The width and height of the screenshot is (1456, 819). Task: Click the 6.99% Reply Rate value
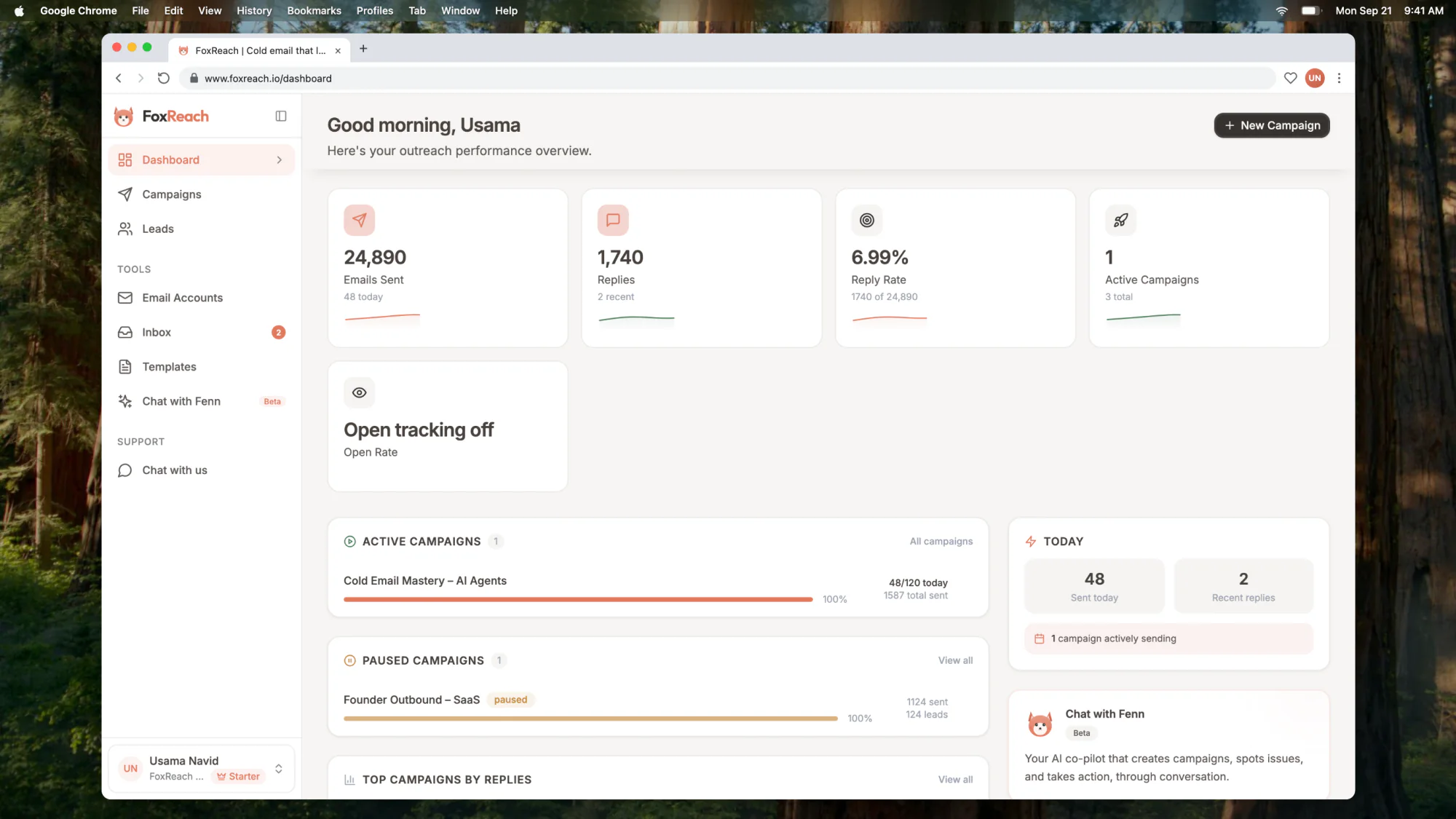879,258
